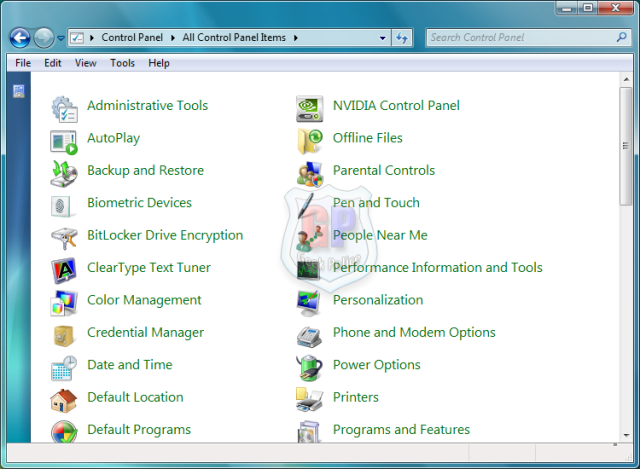Click the Credential Manager safe icon
Image resolution: width=640 pixels, height=469 pixels.
click(64, 336)
